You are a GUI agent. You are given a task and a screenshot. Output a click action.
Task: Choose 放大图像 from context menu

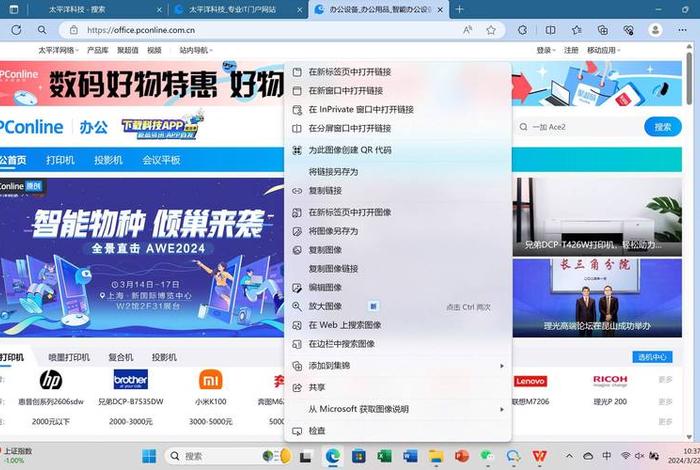[397, 306]
